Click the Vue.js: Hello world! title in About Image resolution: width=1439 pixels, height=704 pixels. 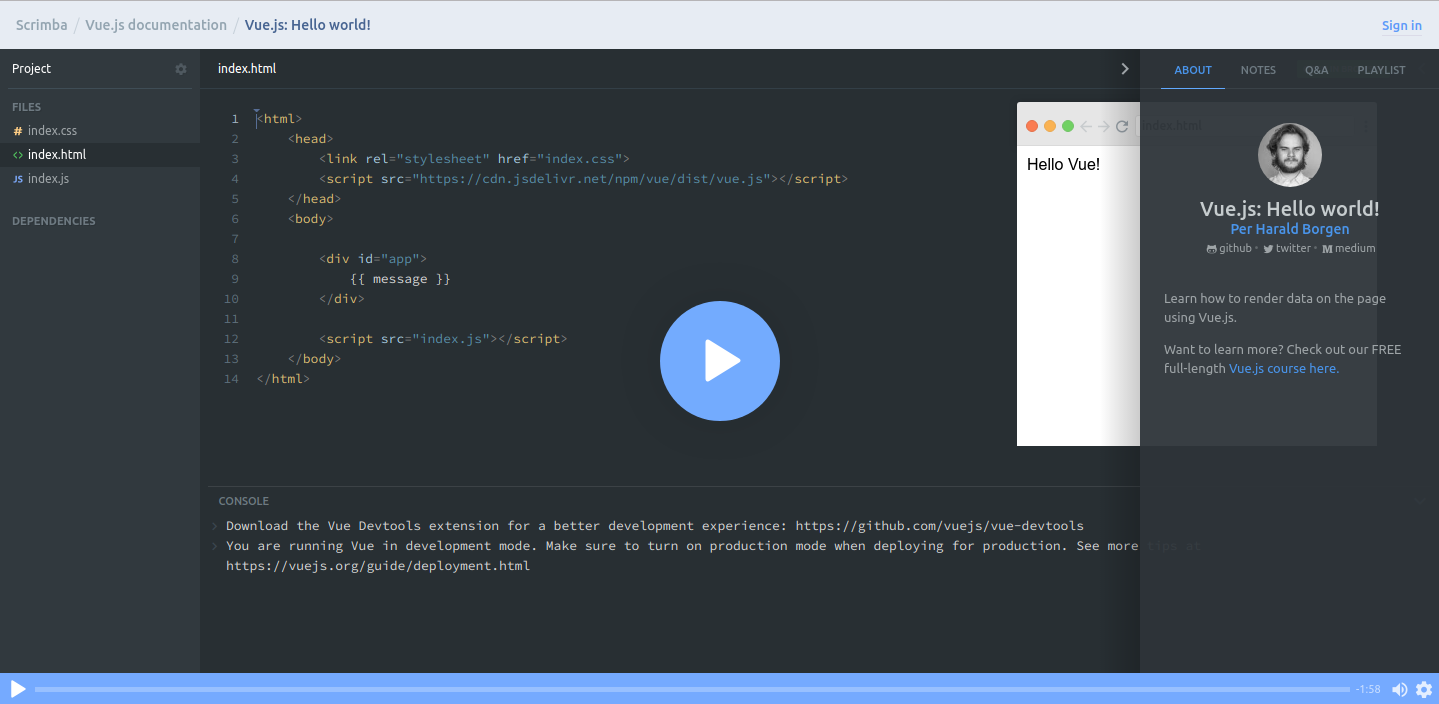(x=1290, y=209)
